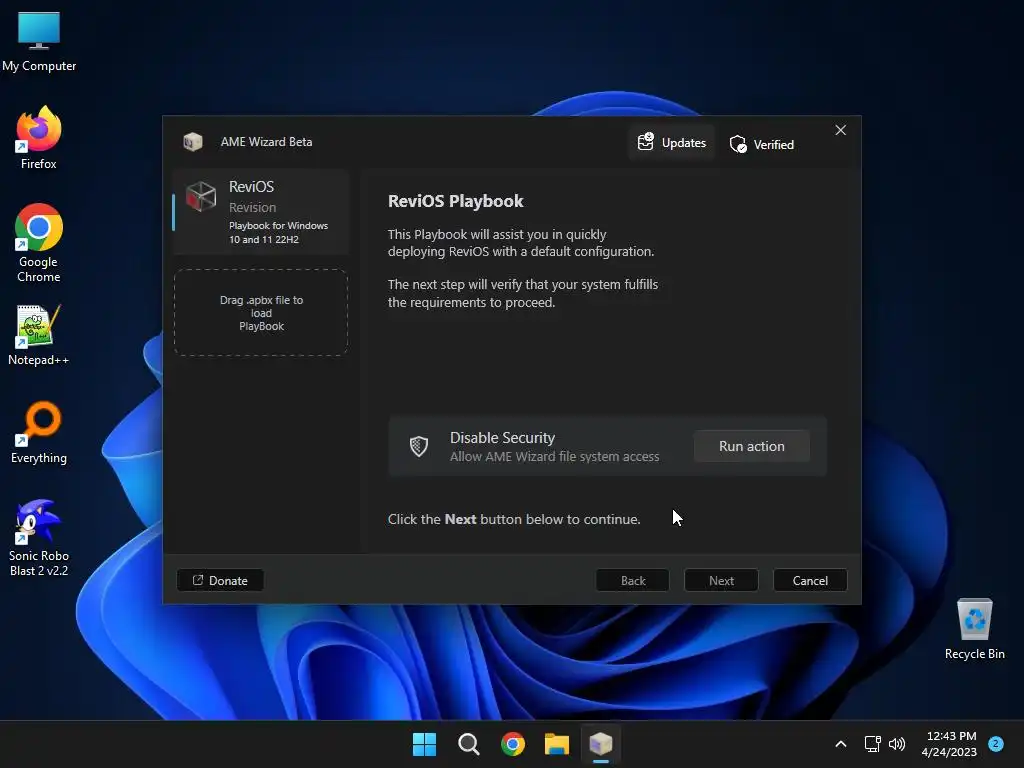1024x768 pixels.
Task: Open Chrome from the taskbar
Action: [x=513, y=744]
